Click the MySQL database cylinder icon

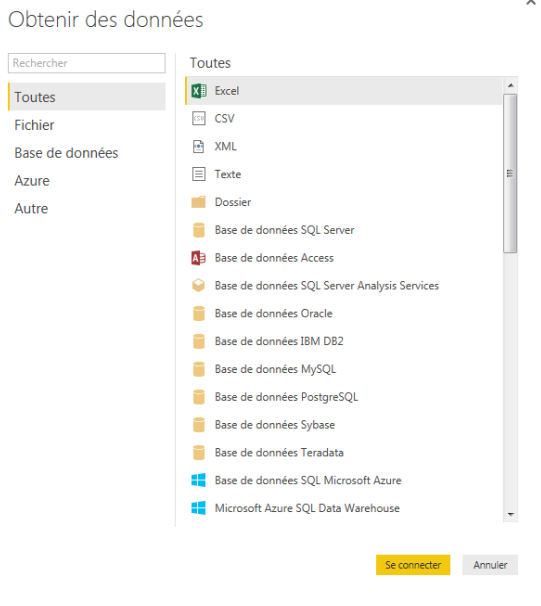pos(199,369)
